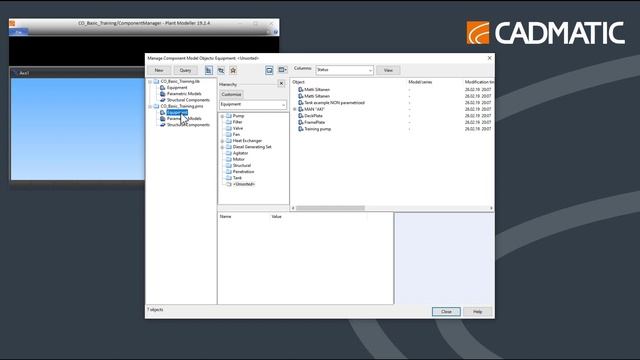Expand the MAN object row
The width and height of the screenshot is (640, 360).
[295, 109]
